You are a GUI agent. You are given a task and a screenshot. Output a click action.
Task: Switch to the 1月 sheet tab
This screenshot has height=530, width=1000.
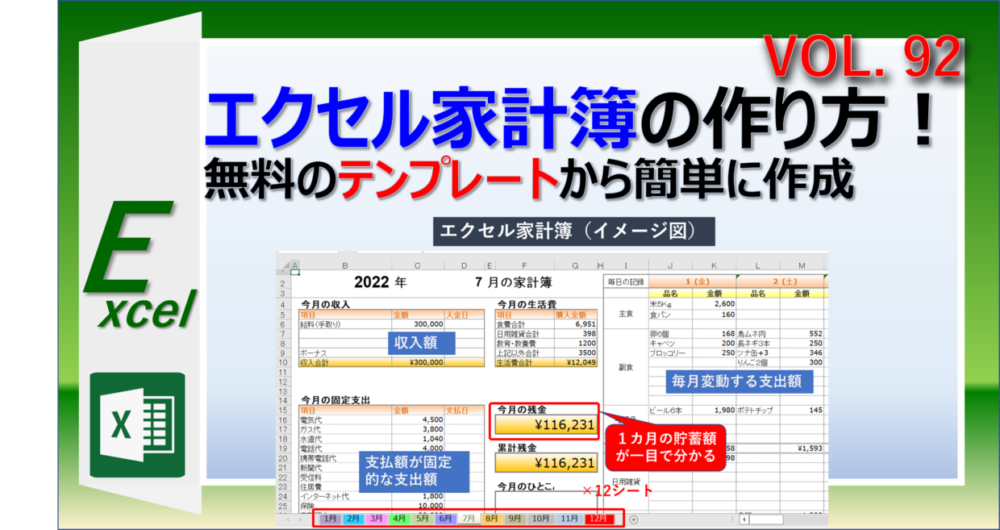tap(330, 518)
